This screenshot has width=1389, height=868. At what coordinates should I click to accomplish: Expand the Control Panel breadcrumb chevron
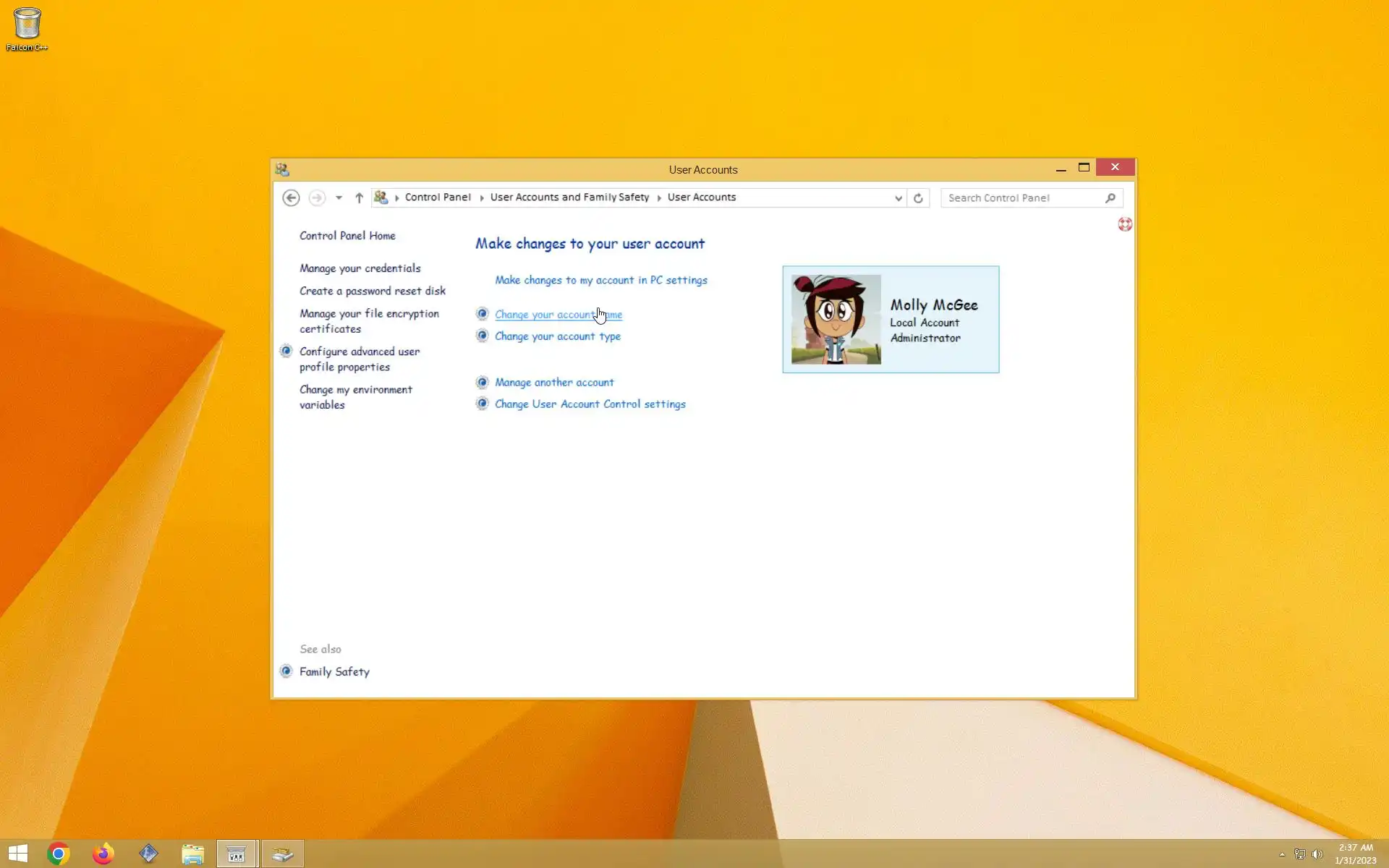pyautogui.click(x=482, y=197)
